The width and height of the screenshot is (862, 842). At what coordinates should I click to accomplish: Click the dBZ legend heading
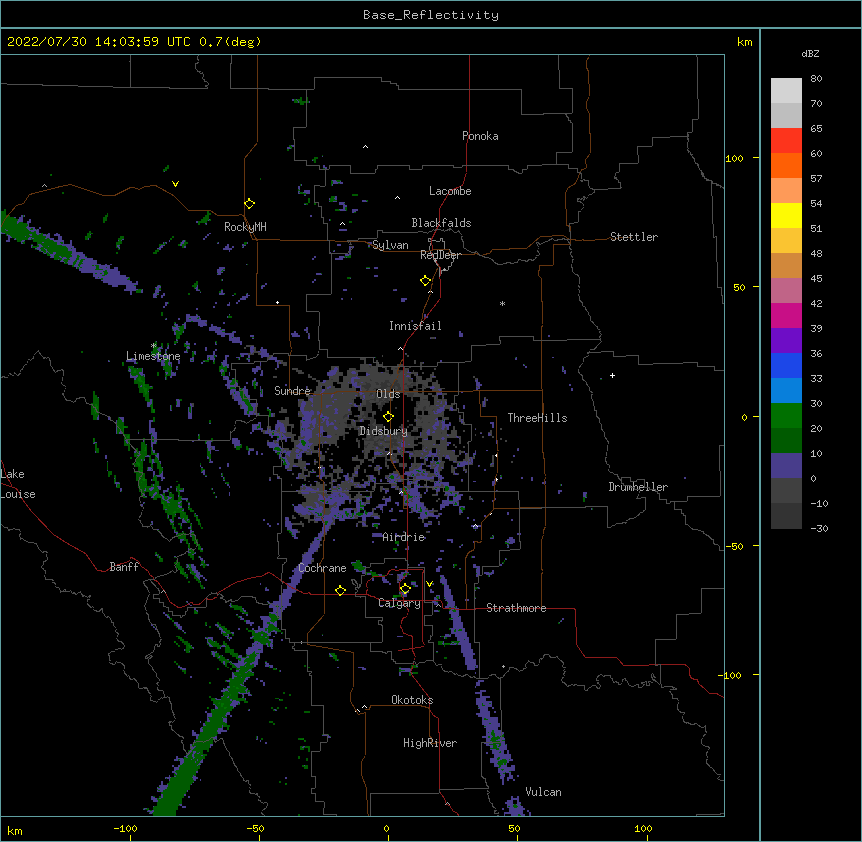810,54
